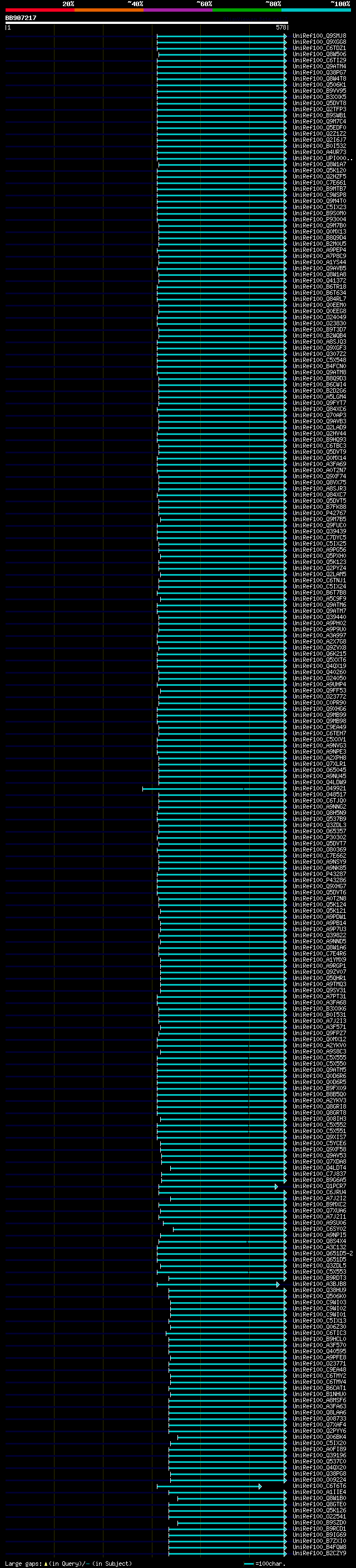This screenshot has width=356, height=1568.
Task: Select hit UniRef100_C6TDZ1
Action: coord(319,48)
